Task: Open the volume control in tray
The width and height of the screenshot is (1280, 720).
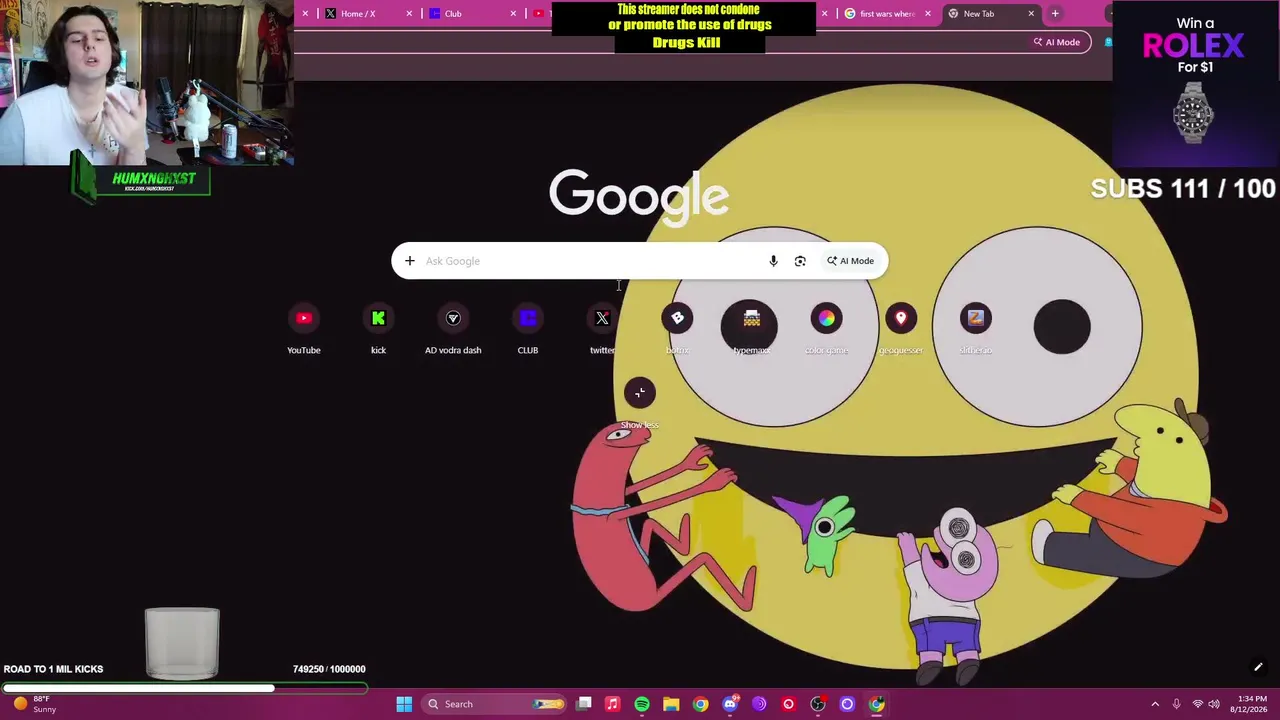Action: tap(1215, 704)
